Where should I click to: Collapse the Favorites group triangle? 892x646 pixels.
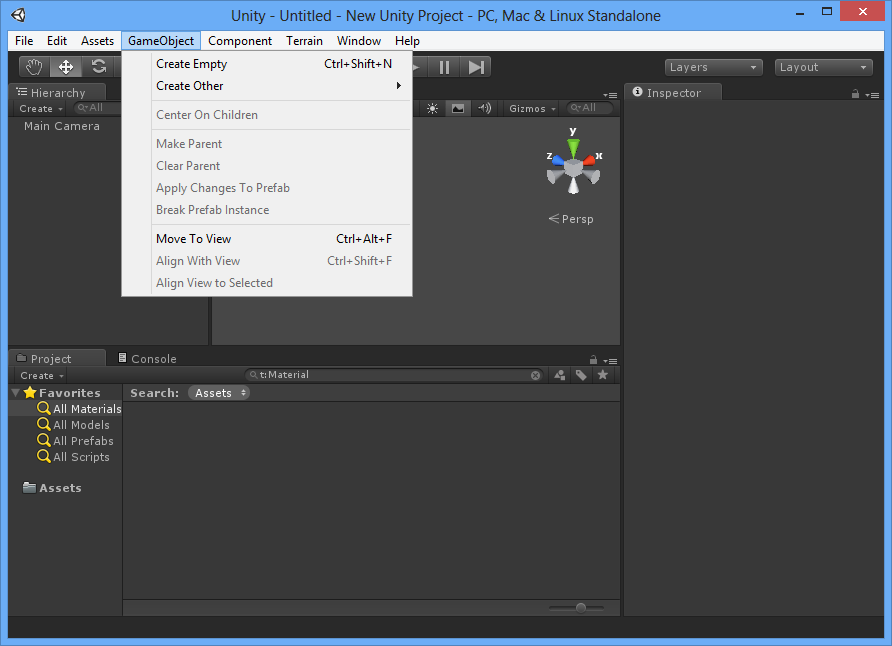point(16,392)
